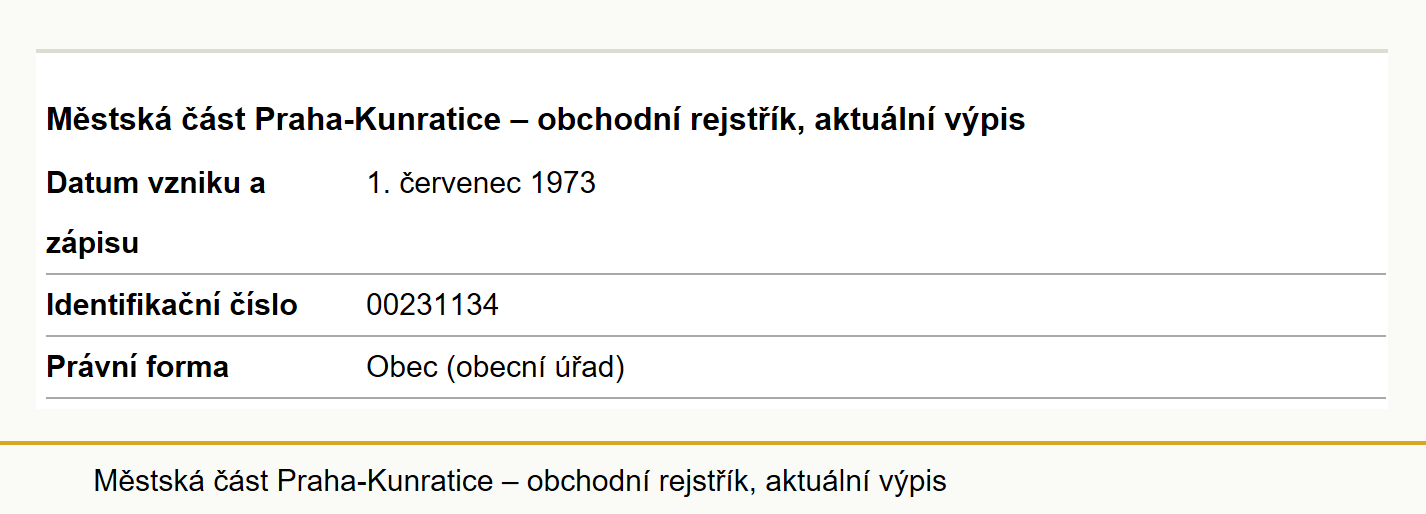Click the word "zápisu" in the label
Screen dimensions: 1426x514
93,244
